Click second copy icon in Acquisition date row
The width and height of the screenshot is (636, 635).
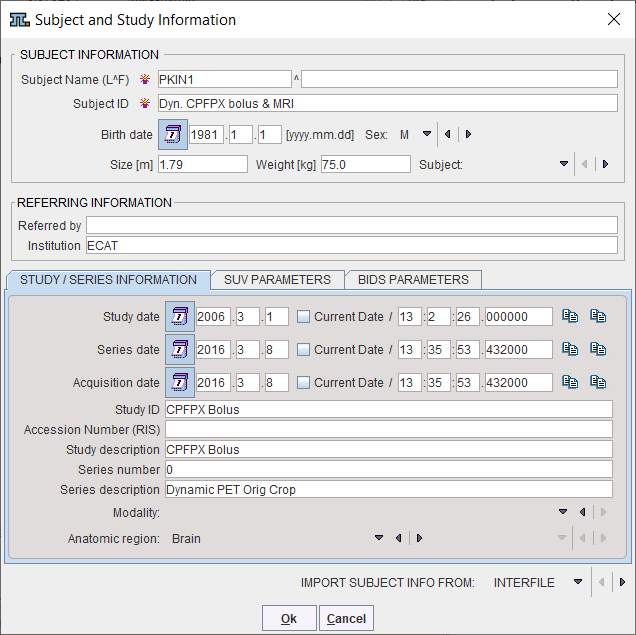pos(598,382)
